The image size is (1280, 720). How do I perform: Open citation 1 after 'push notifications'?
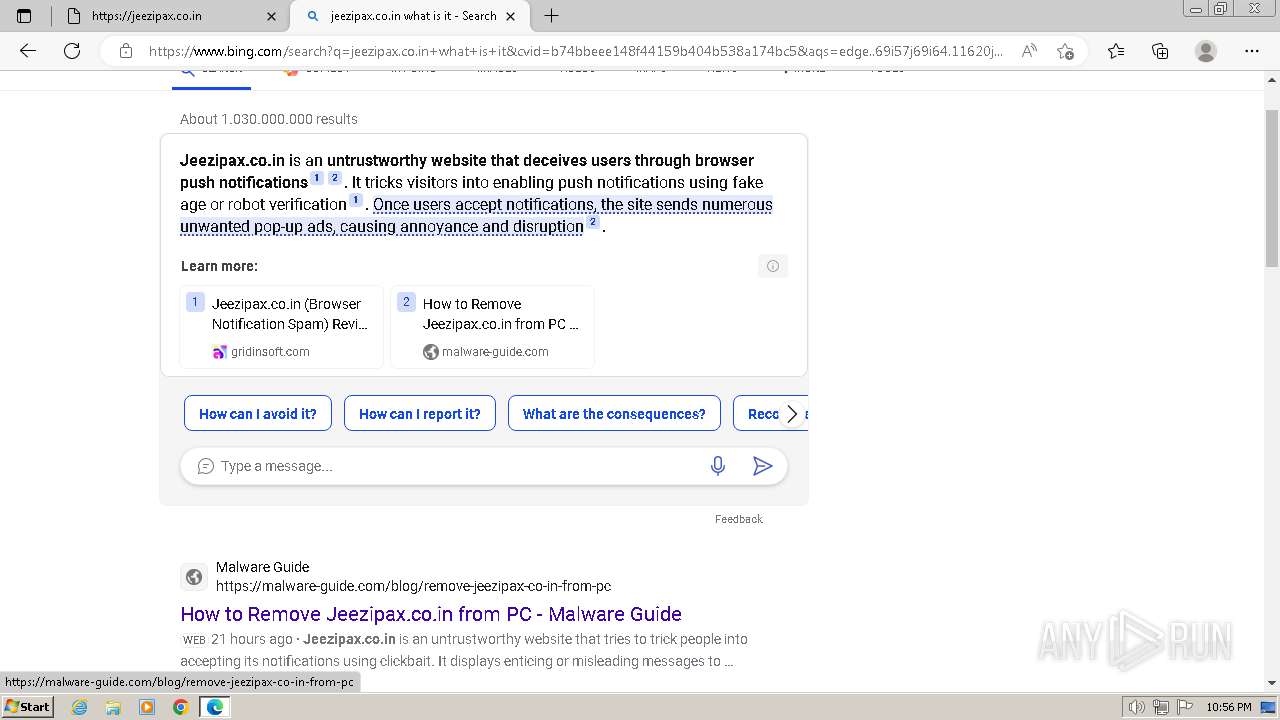[x=317, y=178]
